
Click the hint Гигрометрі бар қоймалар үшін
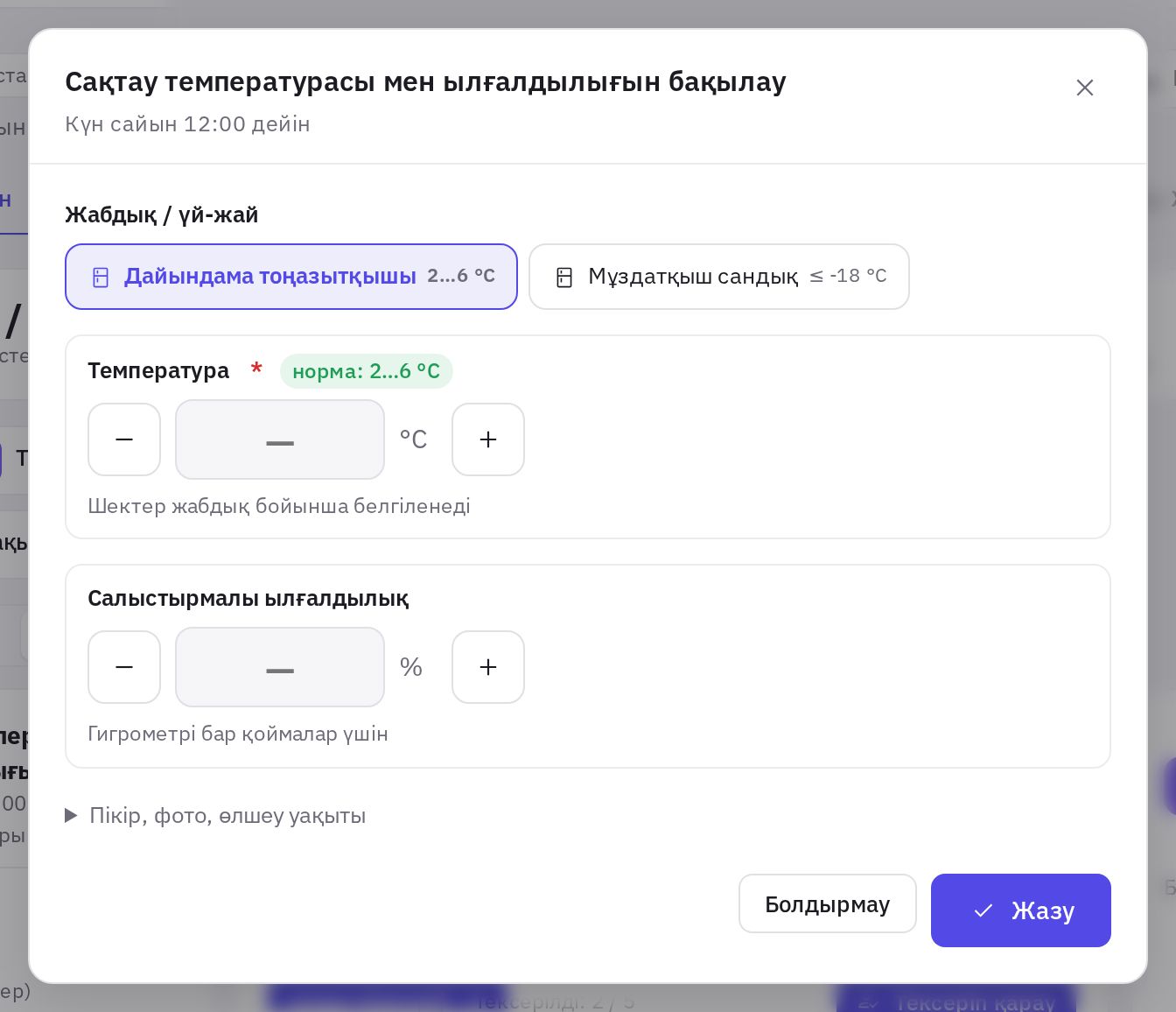pyautogui.click(x=238, y=734)
